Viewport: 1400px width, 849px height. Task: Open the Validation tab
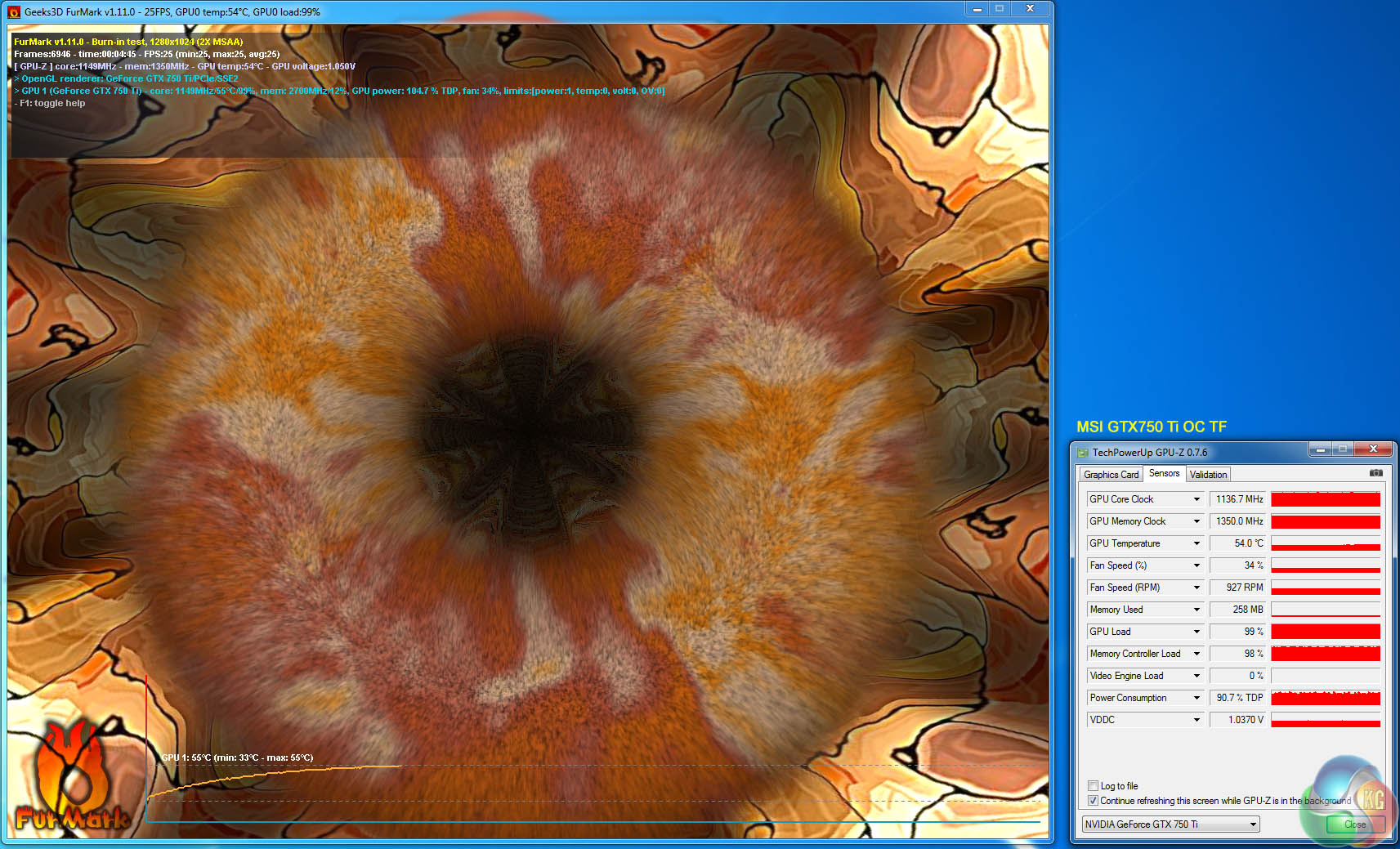(x=1208, y=475)
